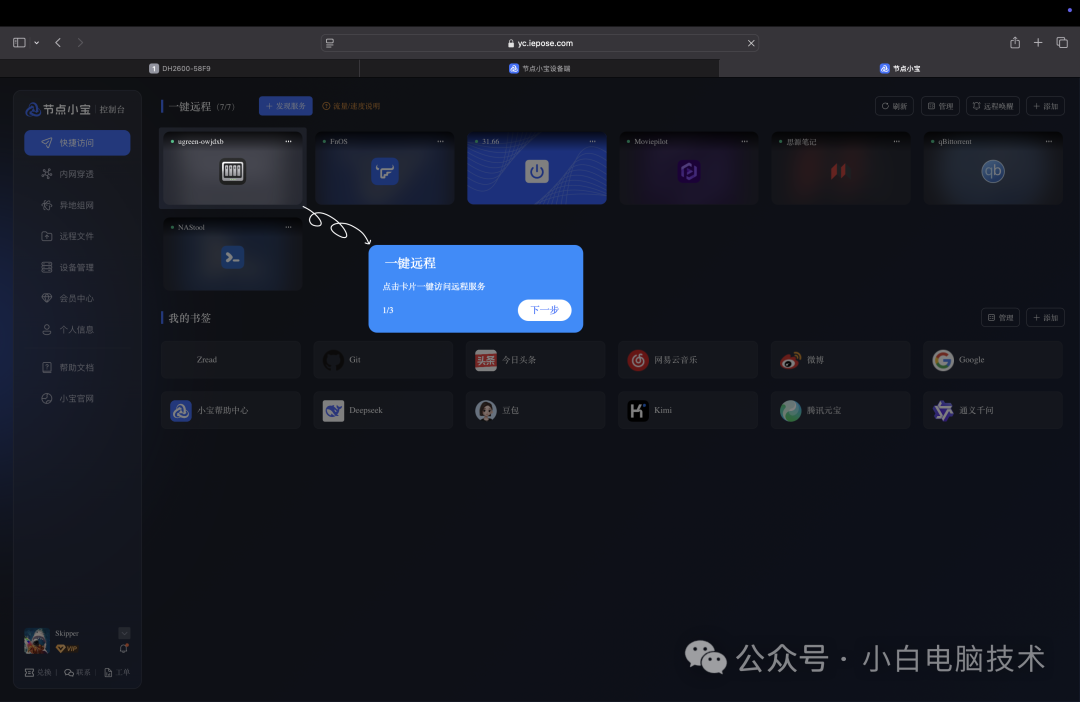Click the power icon on 31.66 card

pyautogui.click(x=537, y=171)
